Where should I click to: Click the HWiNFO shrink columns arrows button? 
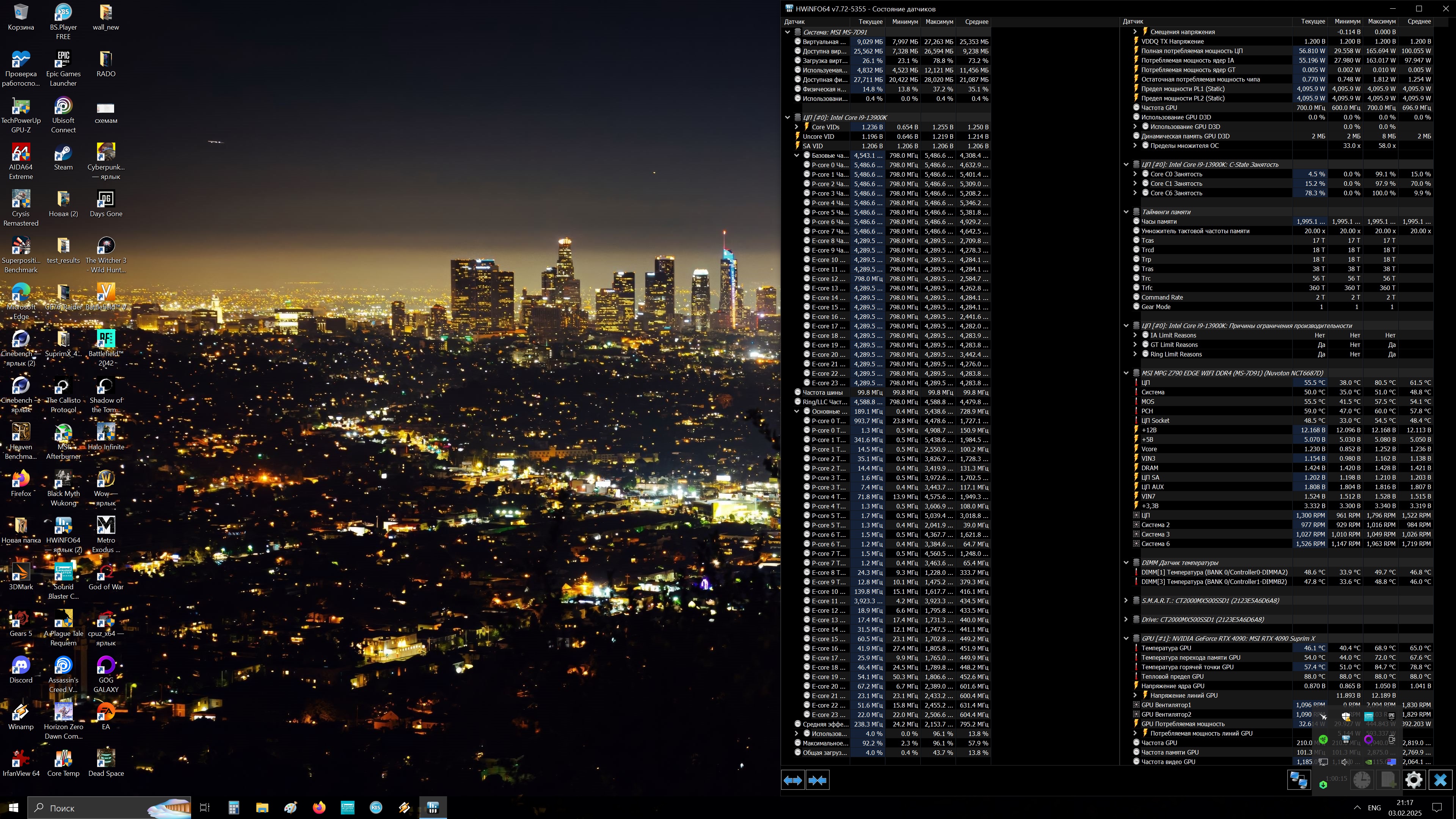817,780
